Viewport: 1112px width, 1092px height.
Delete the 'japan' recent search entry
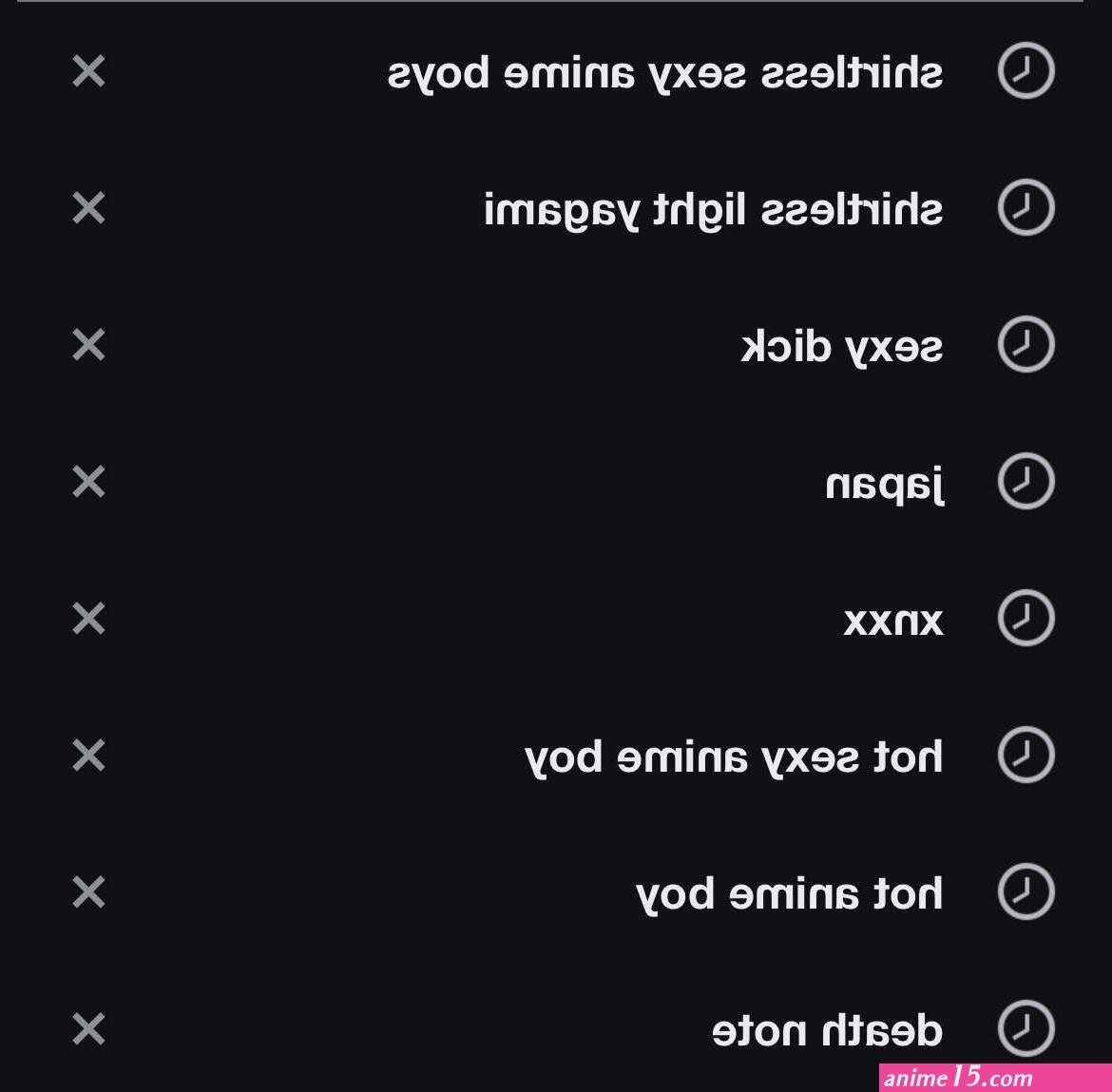tap(88, 482)
